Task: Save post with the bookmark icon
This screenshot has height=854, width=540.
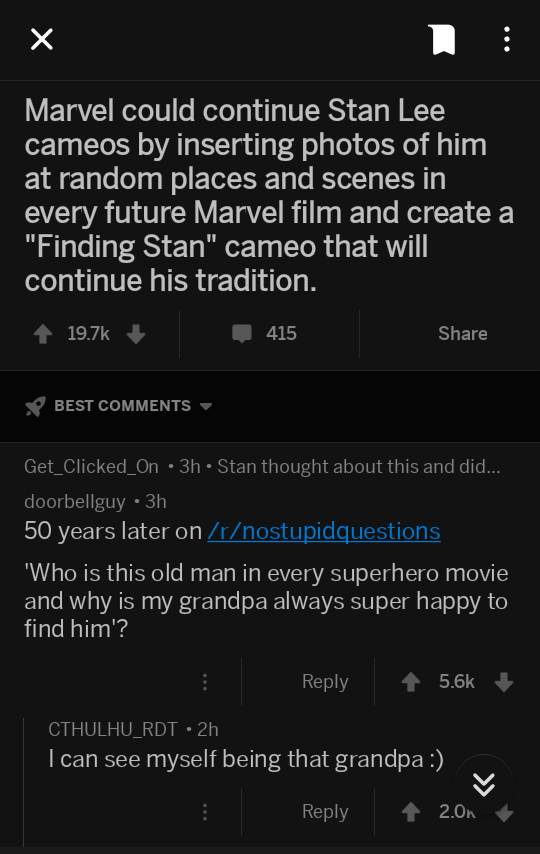Action: pos(444,40)
